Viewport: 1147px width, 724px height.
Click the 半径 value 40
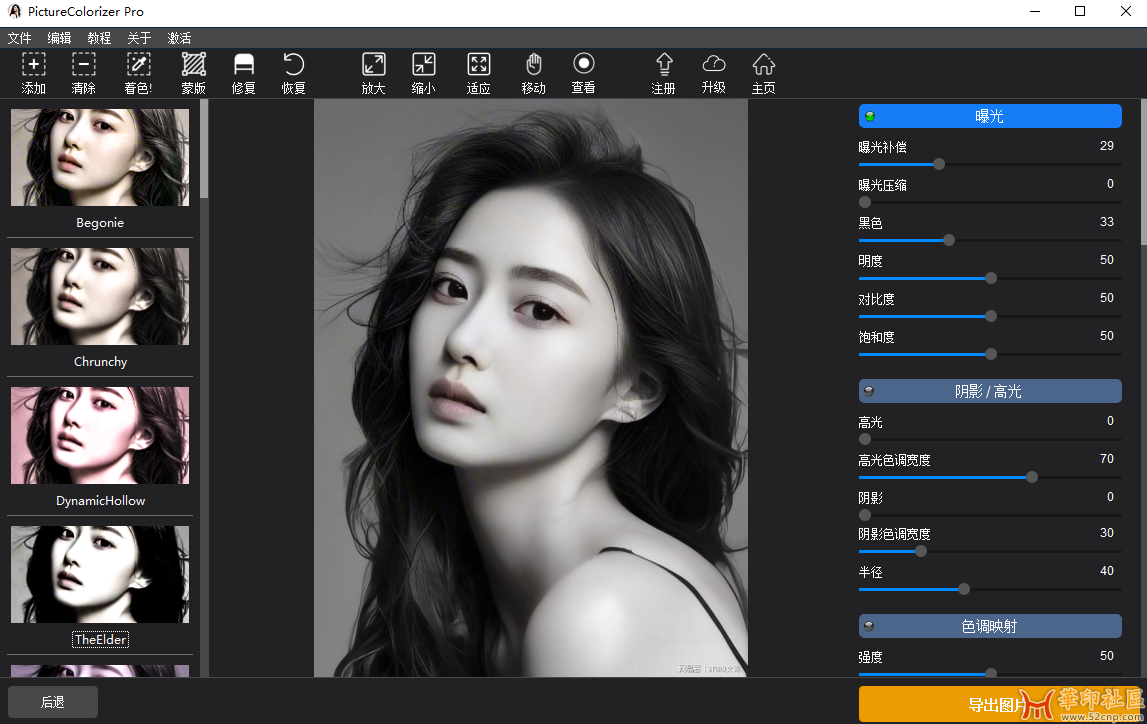(1107, 570)
